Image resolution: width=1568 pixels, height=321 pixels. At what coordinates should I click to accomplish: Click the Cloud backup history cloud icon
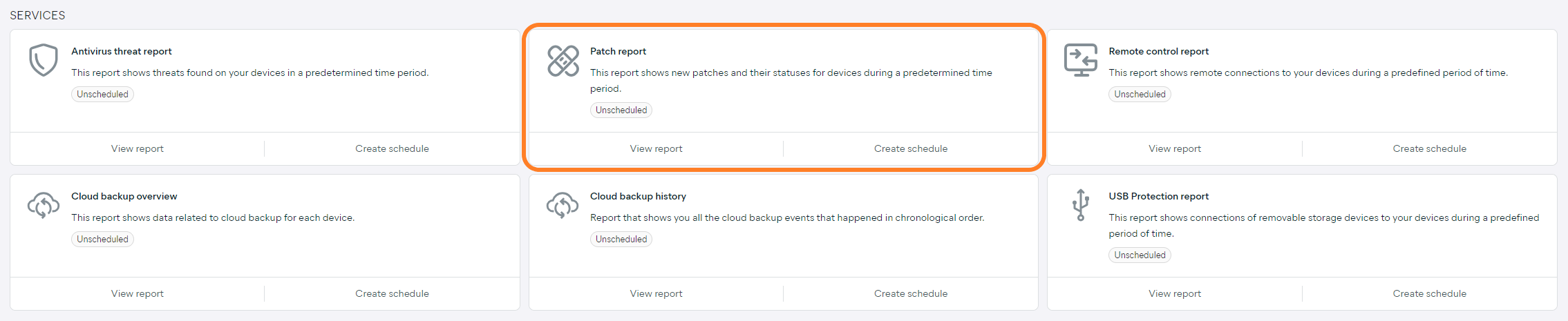coord(563,205)
